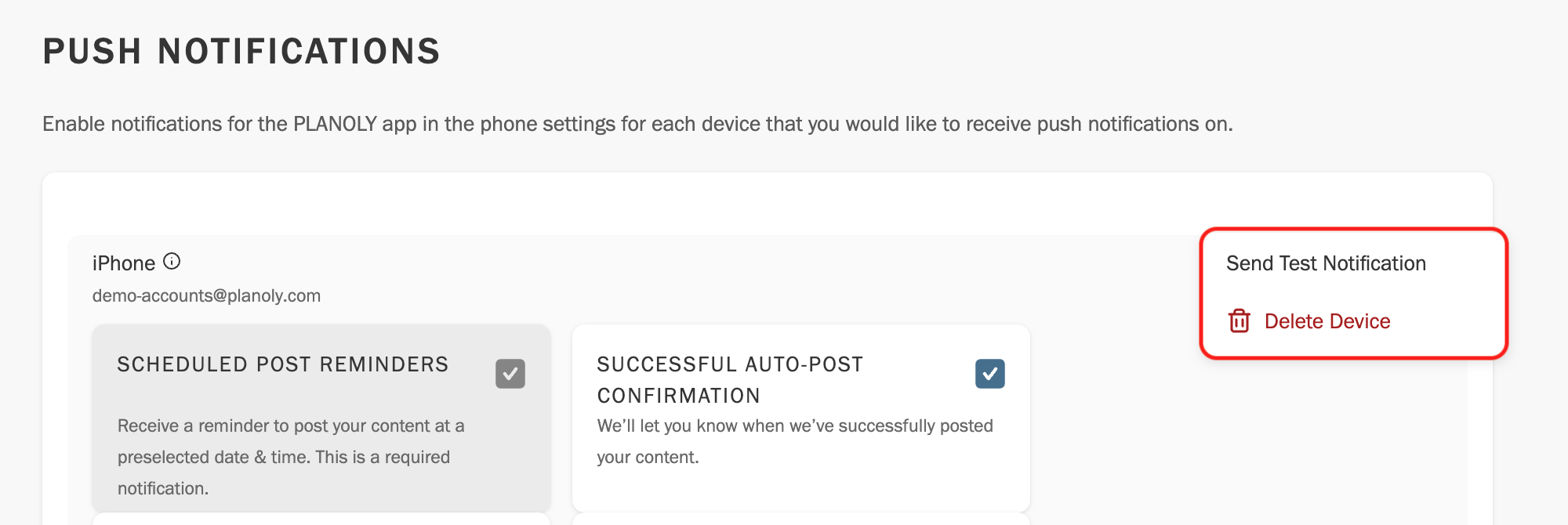
Task: Click the red trash can icon
Action: coord(1240,320)
